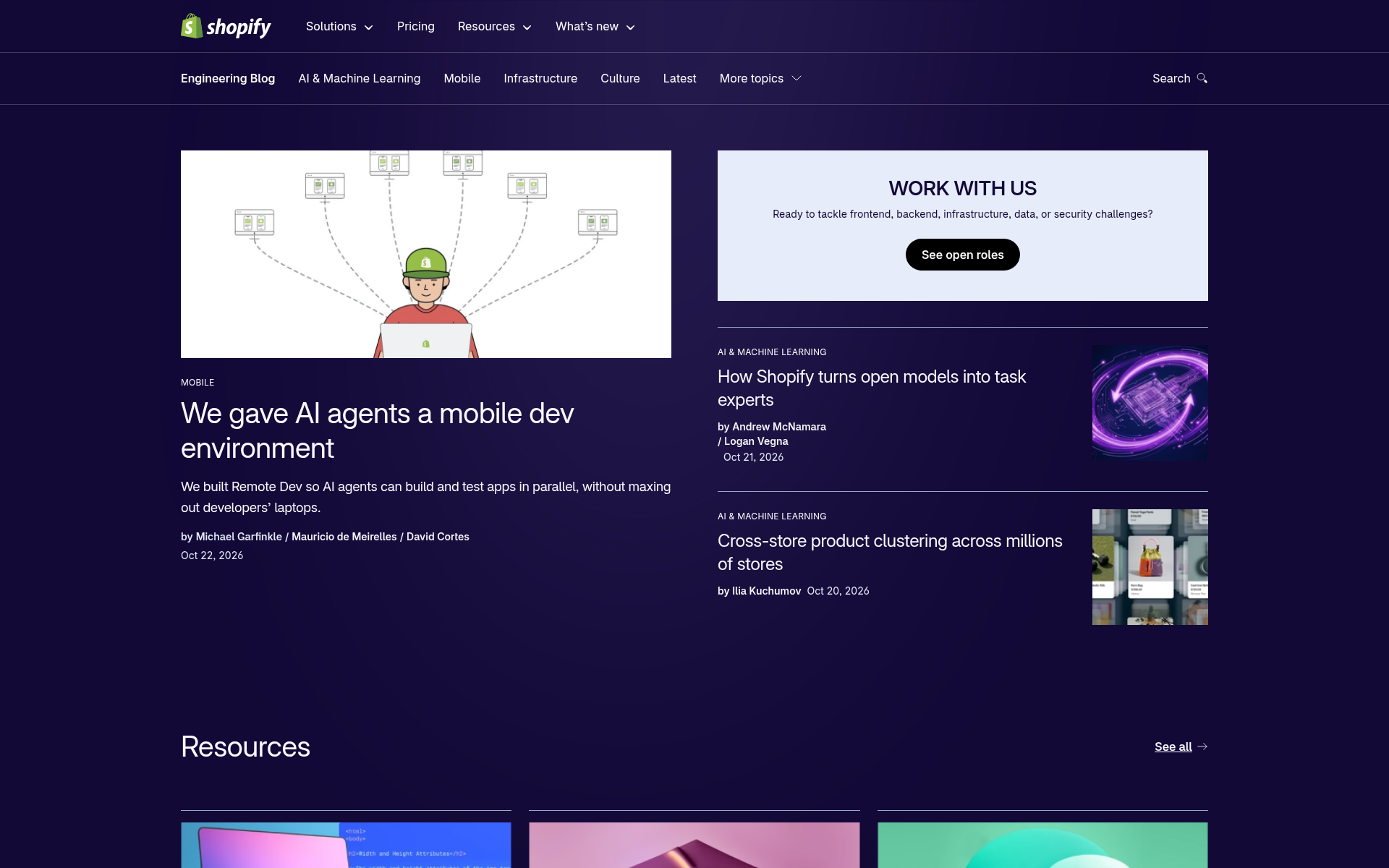Click AI & MACHINE LEARNING label above clustering article

(x=772, y=516)
